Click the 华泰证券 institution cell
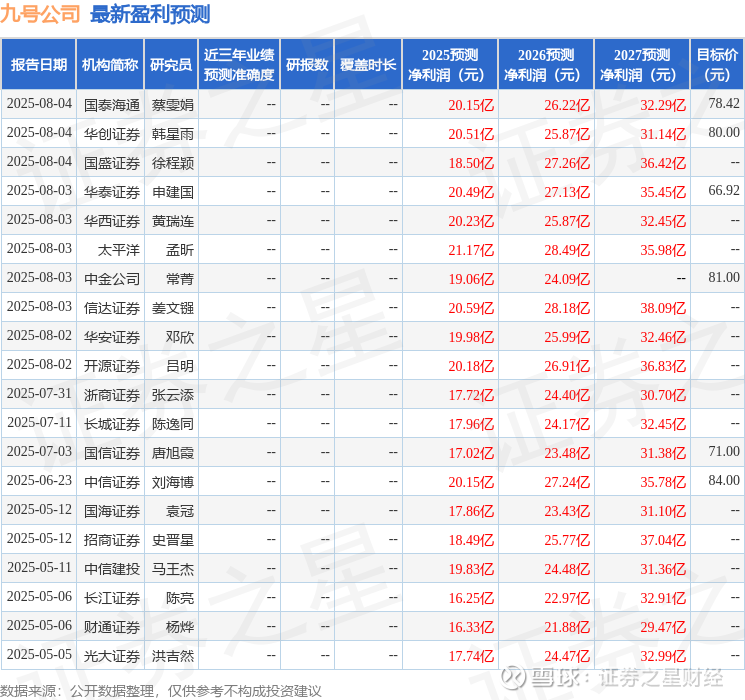Image resolution: width=745 pixels, height=700 pixels. pos(112,192)
